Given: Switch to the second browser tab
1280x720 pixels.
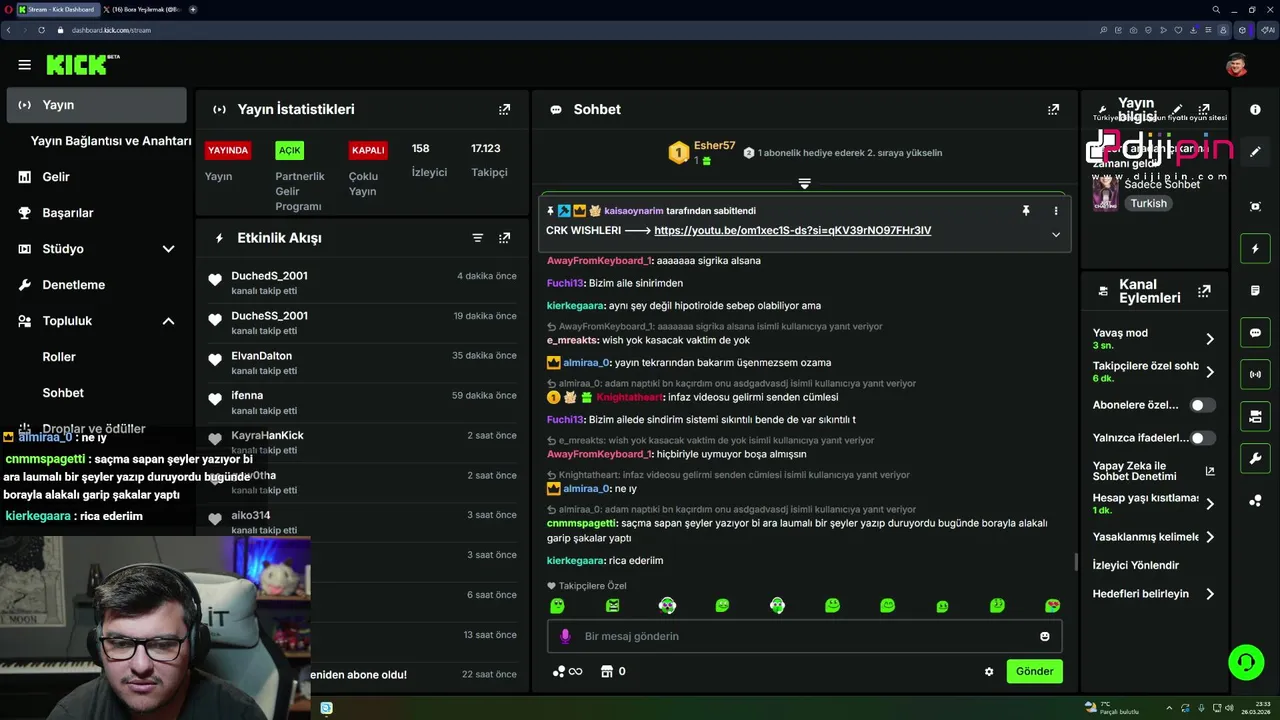Looking at the screenshot, I should [x=142, y=9].
